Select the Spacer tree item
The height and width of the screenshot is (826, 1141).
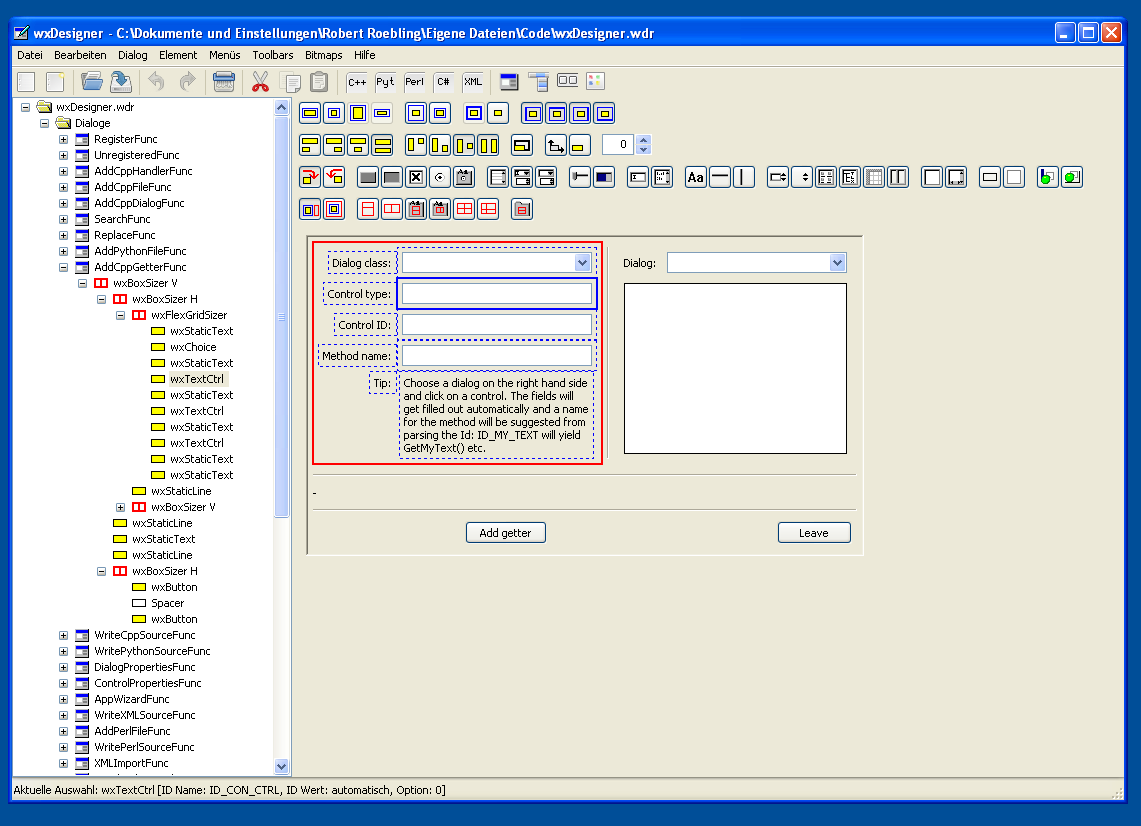(167, 603)
